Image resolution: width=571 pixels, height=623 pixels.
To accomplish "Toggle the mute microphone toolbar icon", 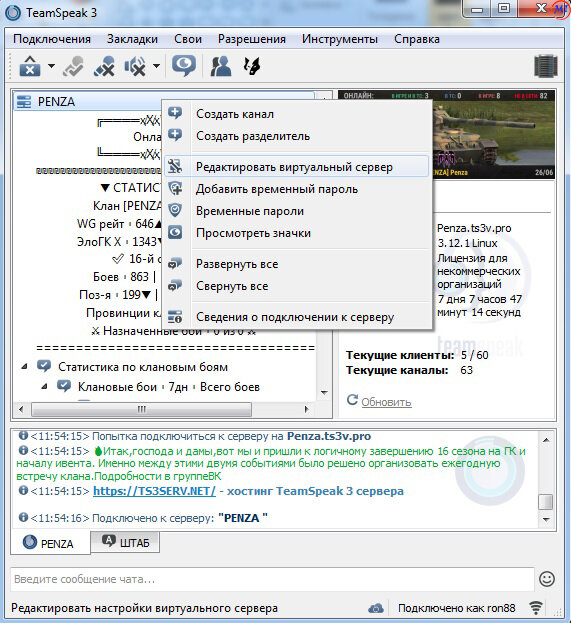I will (104, 66).
